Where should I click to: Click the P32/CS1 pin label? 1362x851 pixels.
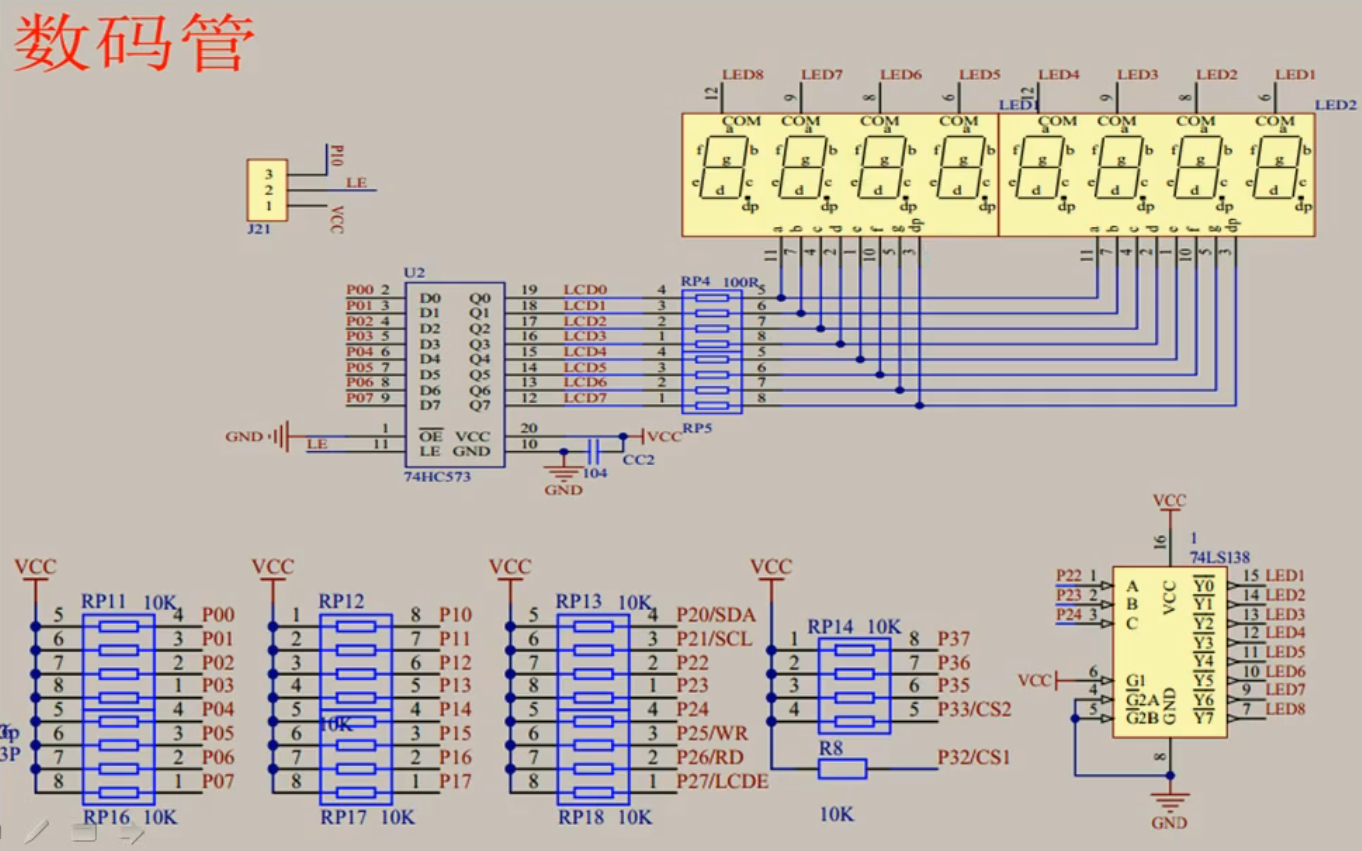coord(975,757)
